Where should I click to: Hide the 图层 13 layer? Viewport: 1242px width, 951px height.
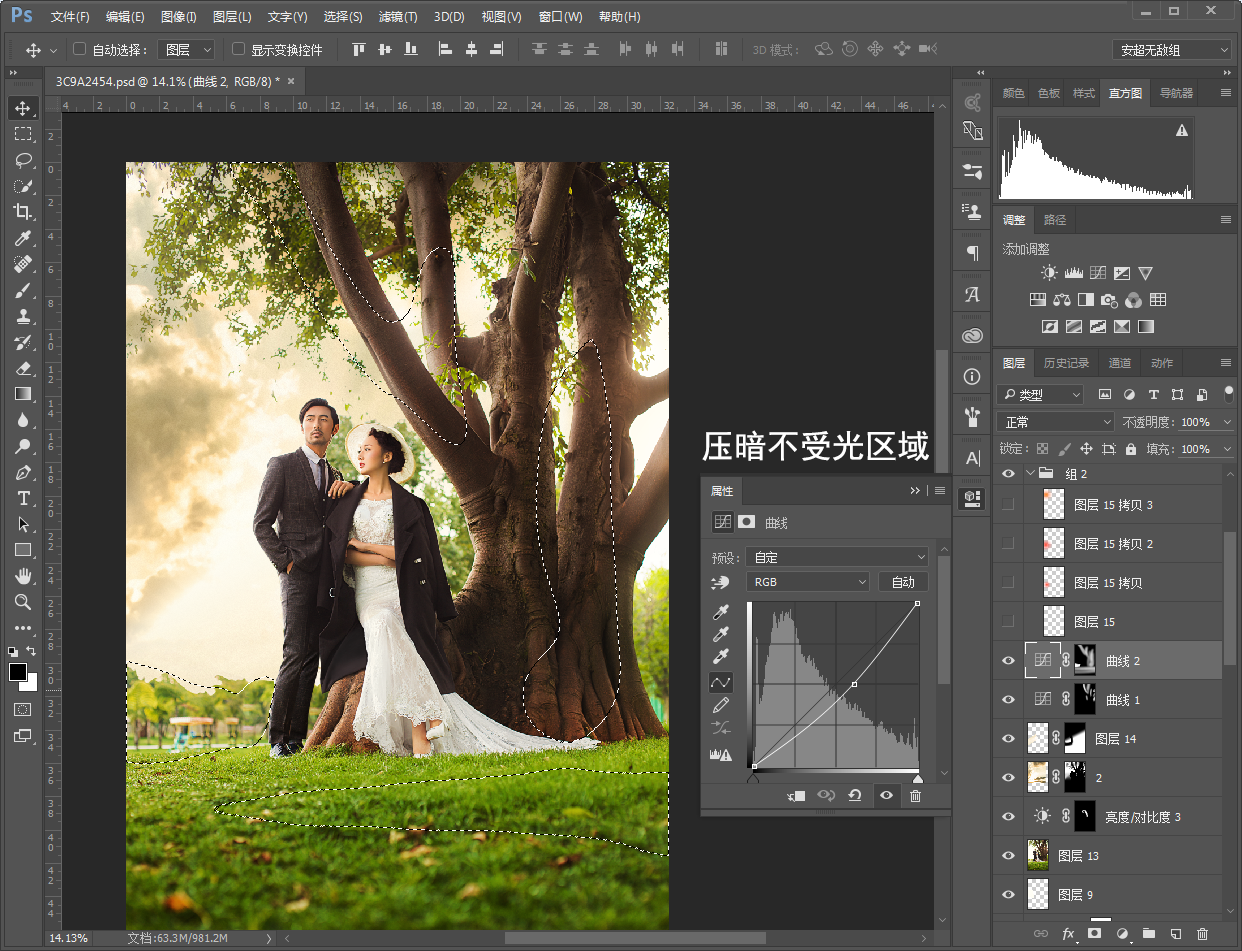(1008, 855)
